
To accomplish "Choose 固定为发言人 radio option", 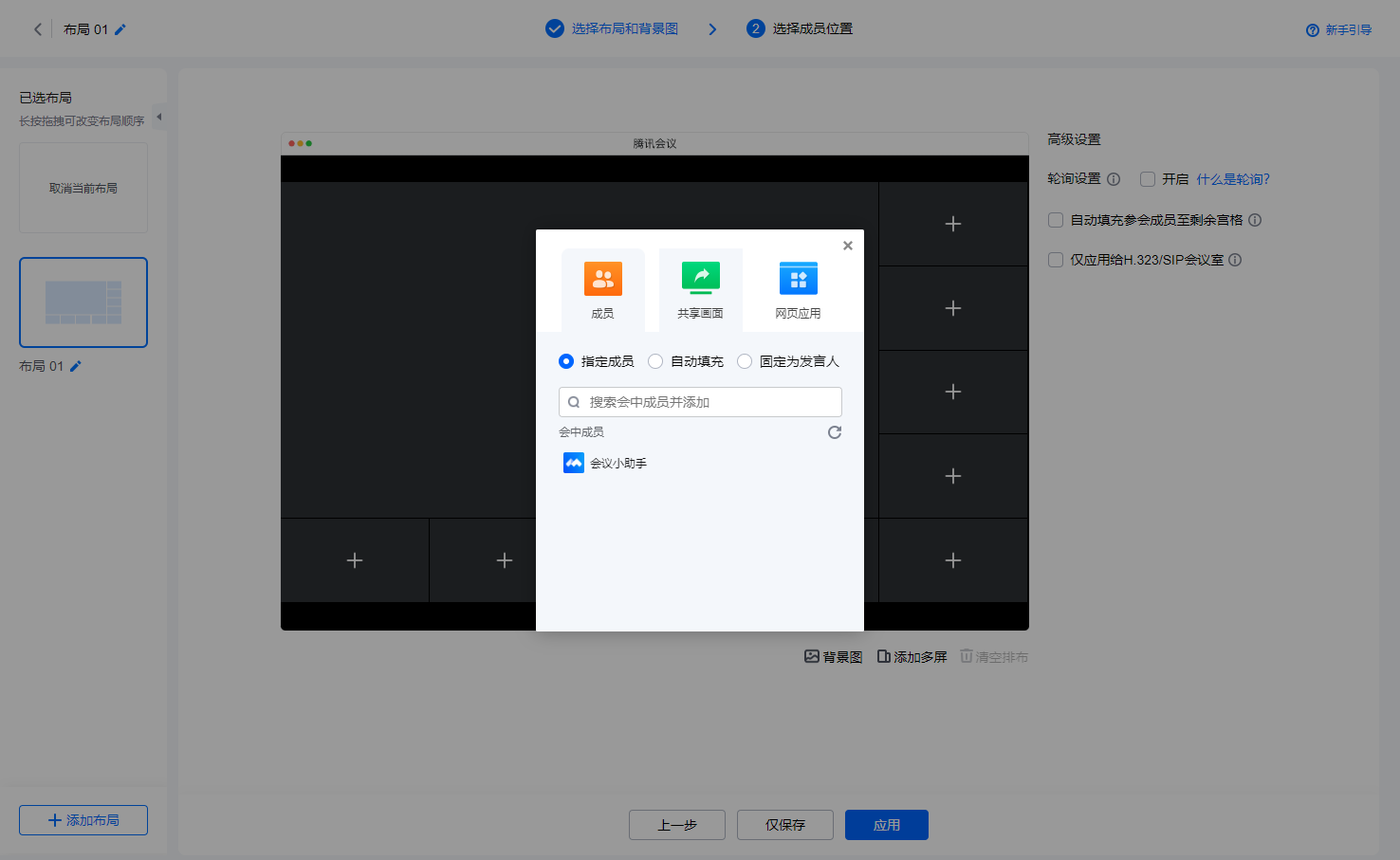I will 745,361.
